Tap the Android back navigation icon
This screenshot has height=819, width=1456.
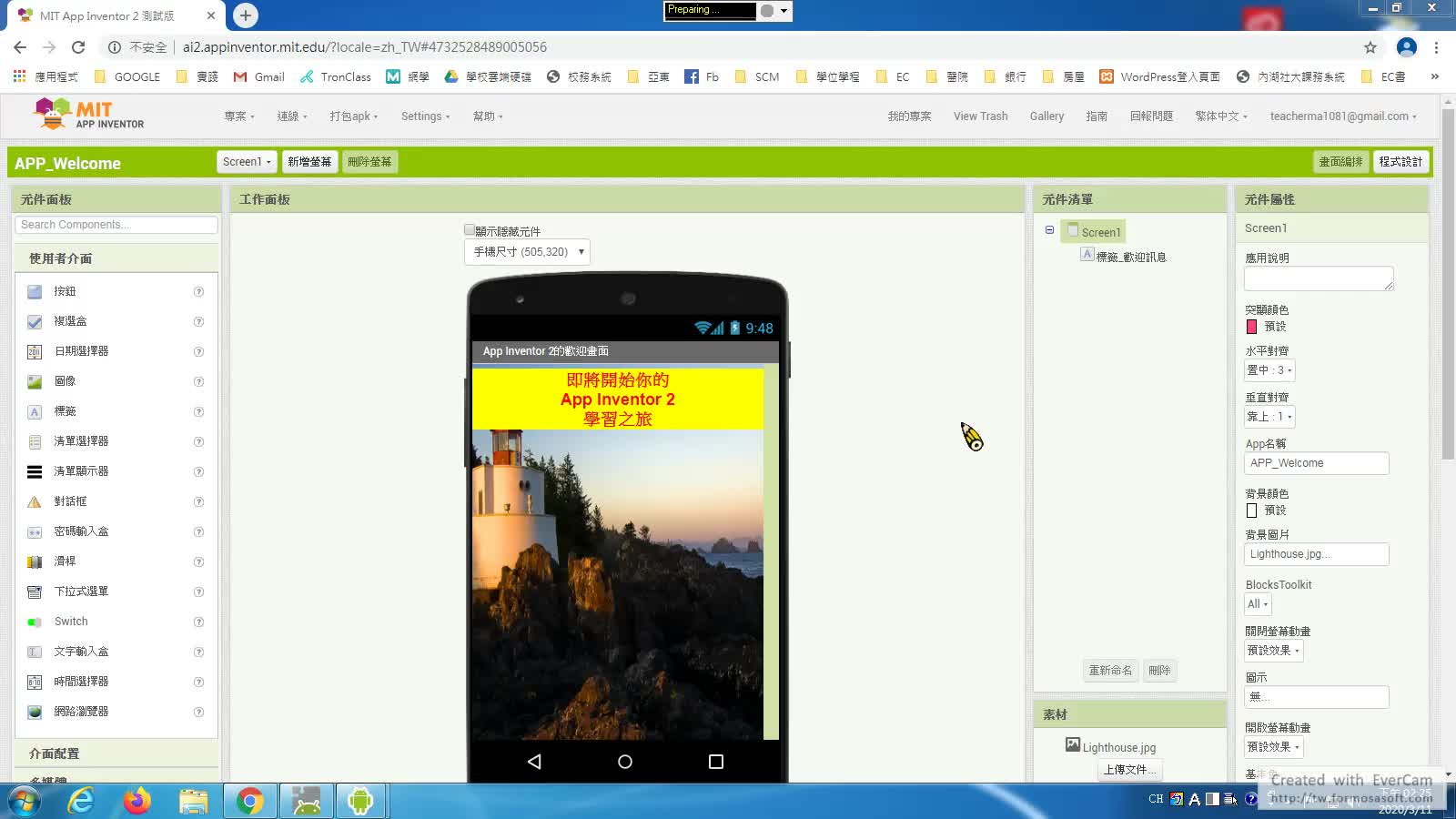(534, 762)
